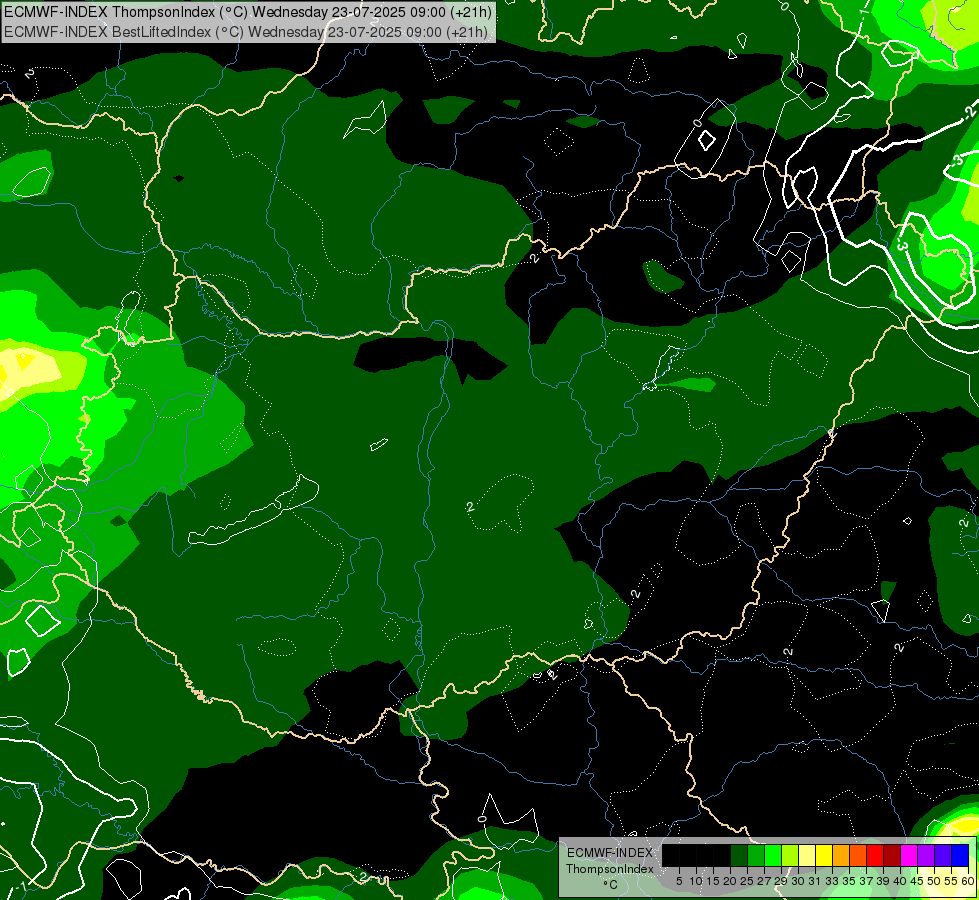This screenshot has width=979, height=900.
Task: Click the legend value 15
Action: 713,881
